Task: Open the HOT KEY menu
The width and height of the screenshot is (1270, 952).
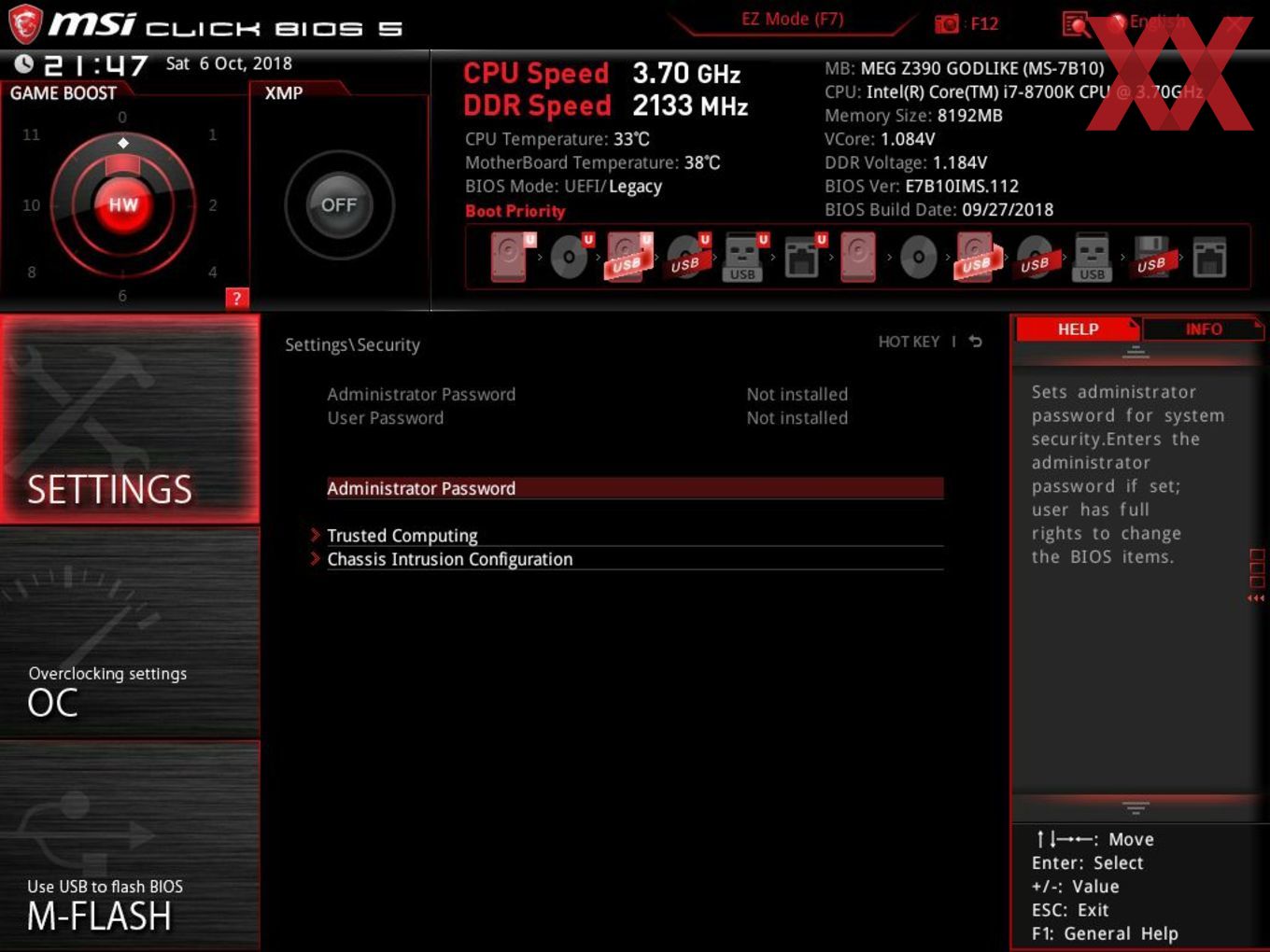Action: 909,342
